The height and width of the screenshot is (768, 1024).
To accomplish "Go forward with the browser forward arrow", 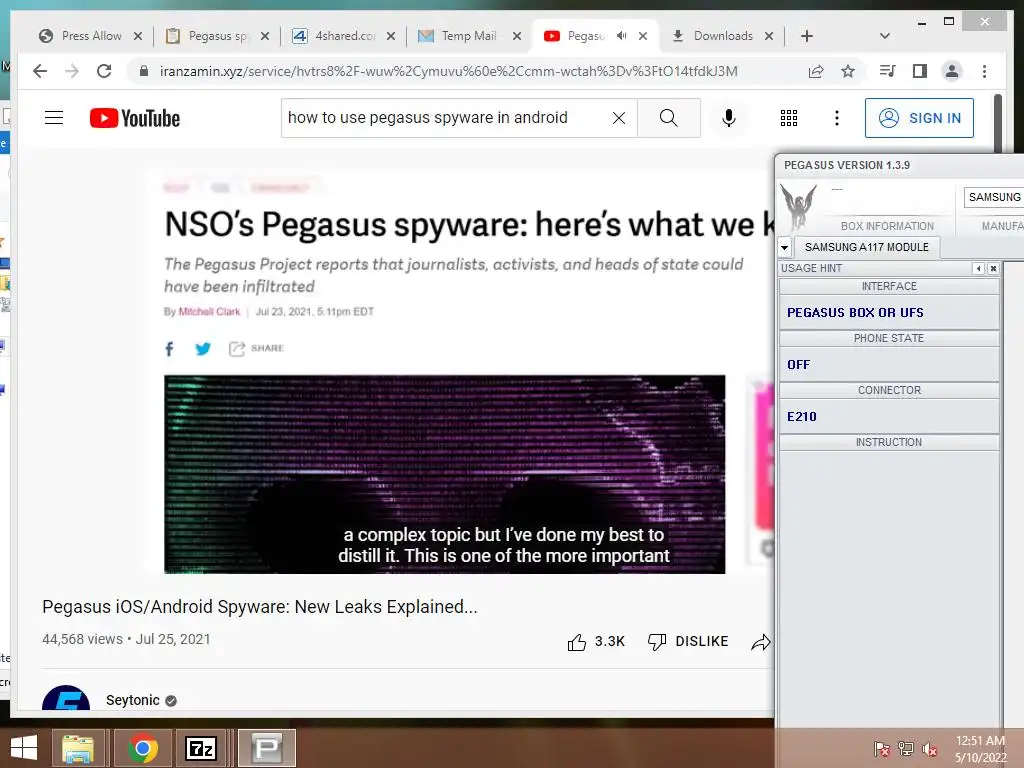I will [72, 71].
